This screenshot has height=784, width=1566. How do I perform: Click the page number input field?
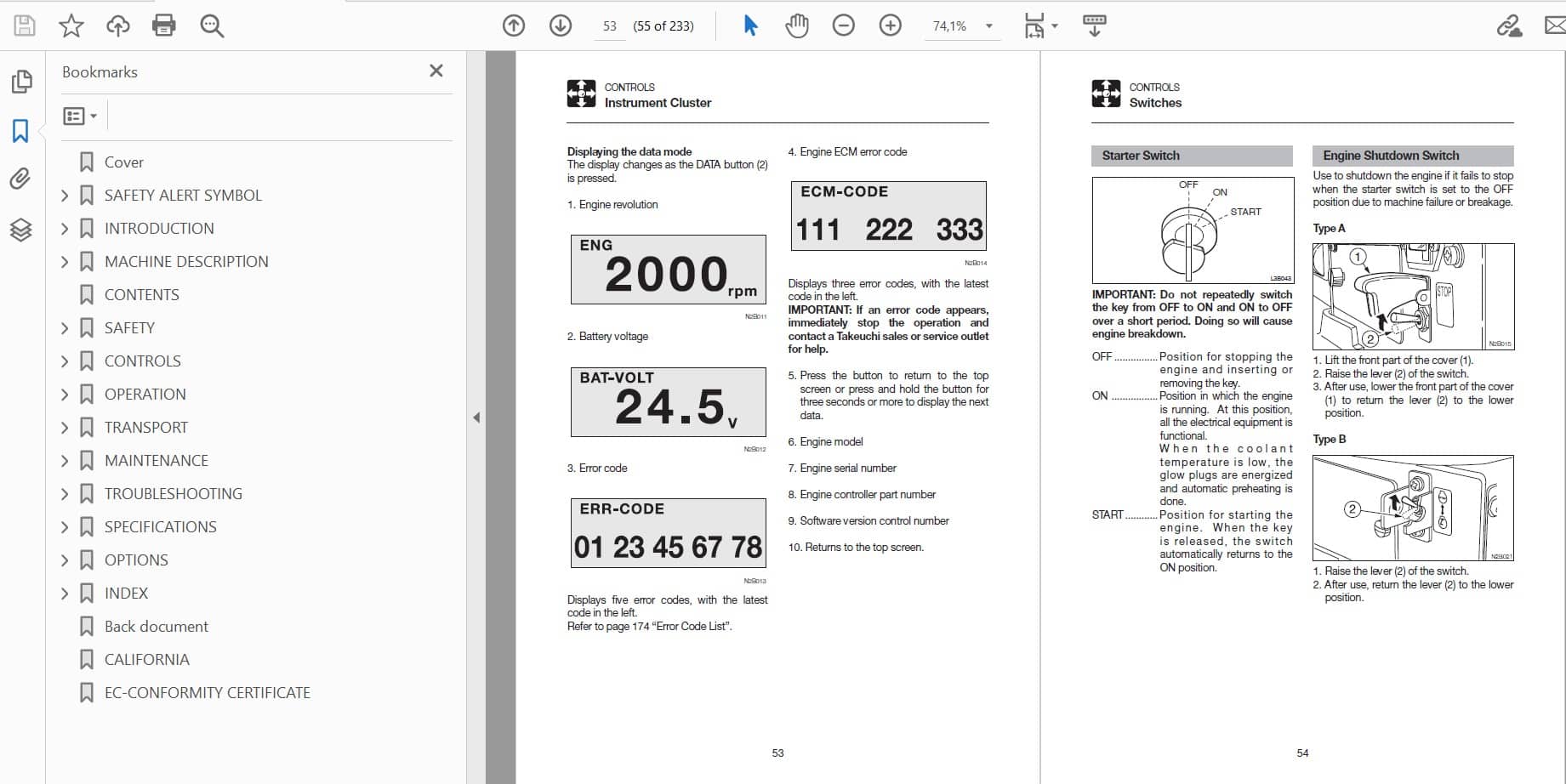pos(610,26)
